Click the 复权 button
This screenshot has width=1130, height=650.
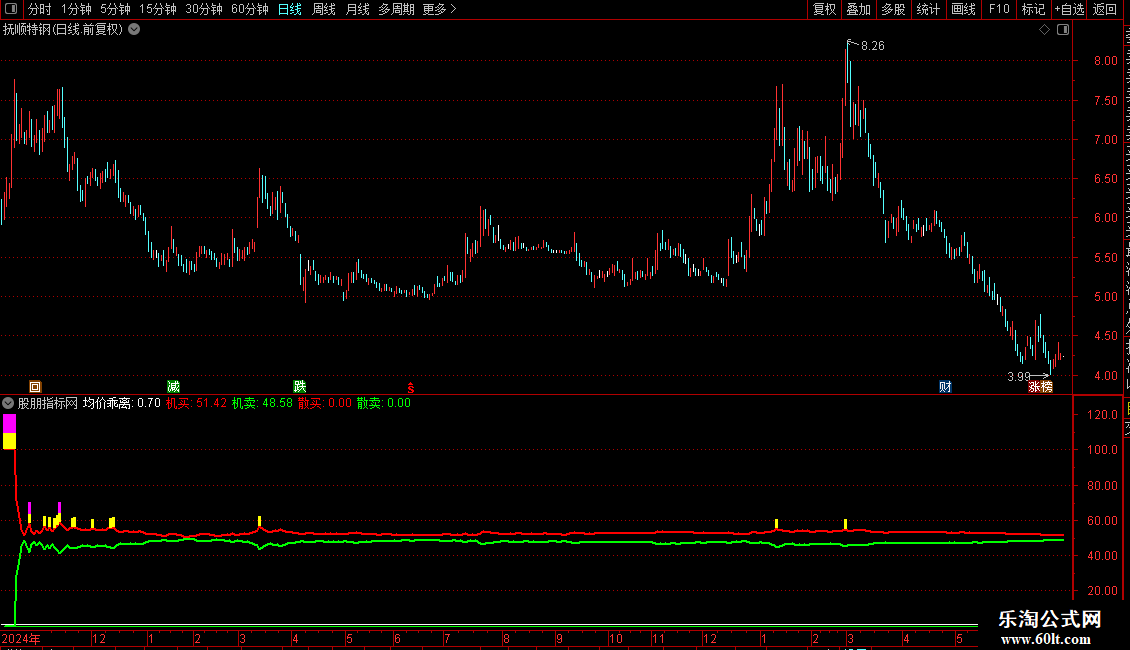(x=824, y=9)
